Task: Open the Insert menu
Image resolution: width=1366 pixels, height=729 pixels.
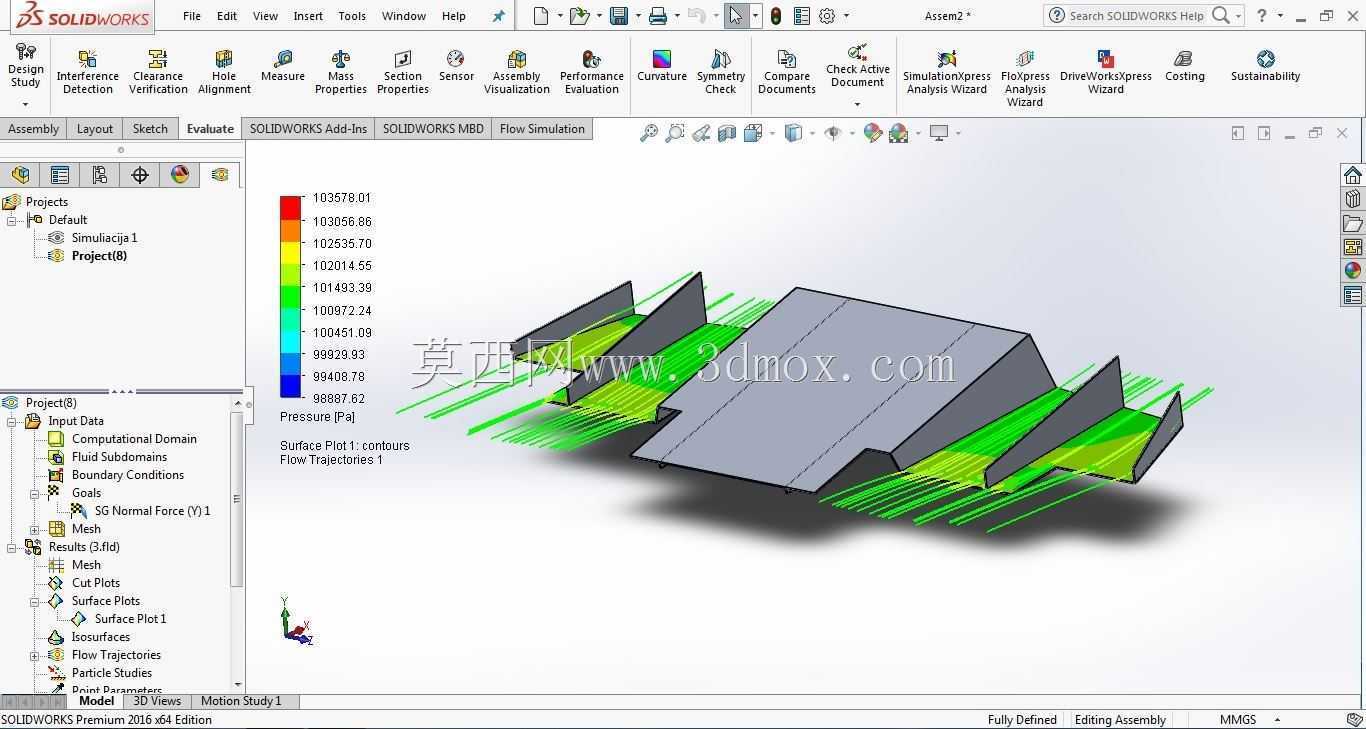Action: coord(308,16)
